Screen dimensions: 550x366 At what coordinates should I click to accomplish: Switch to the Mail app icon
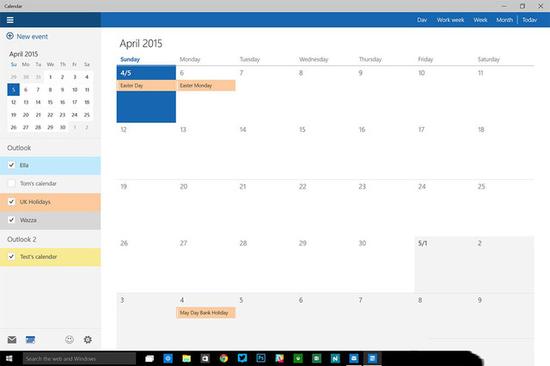click(12, 339)
